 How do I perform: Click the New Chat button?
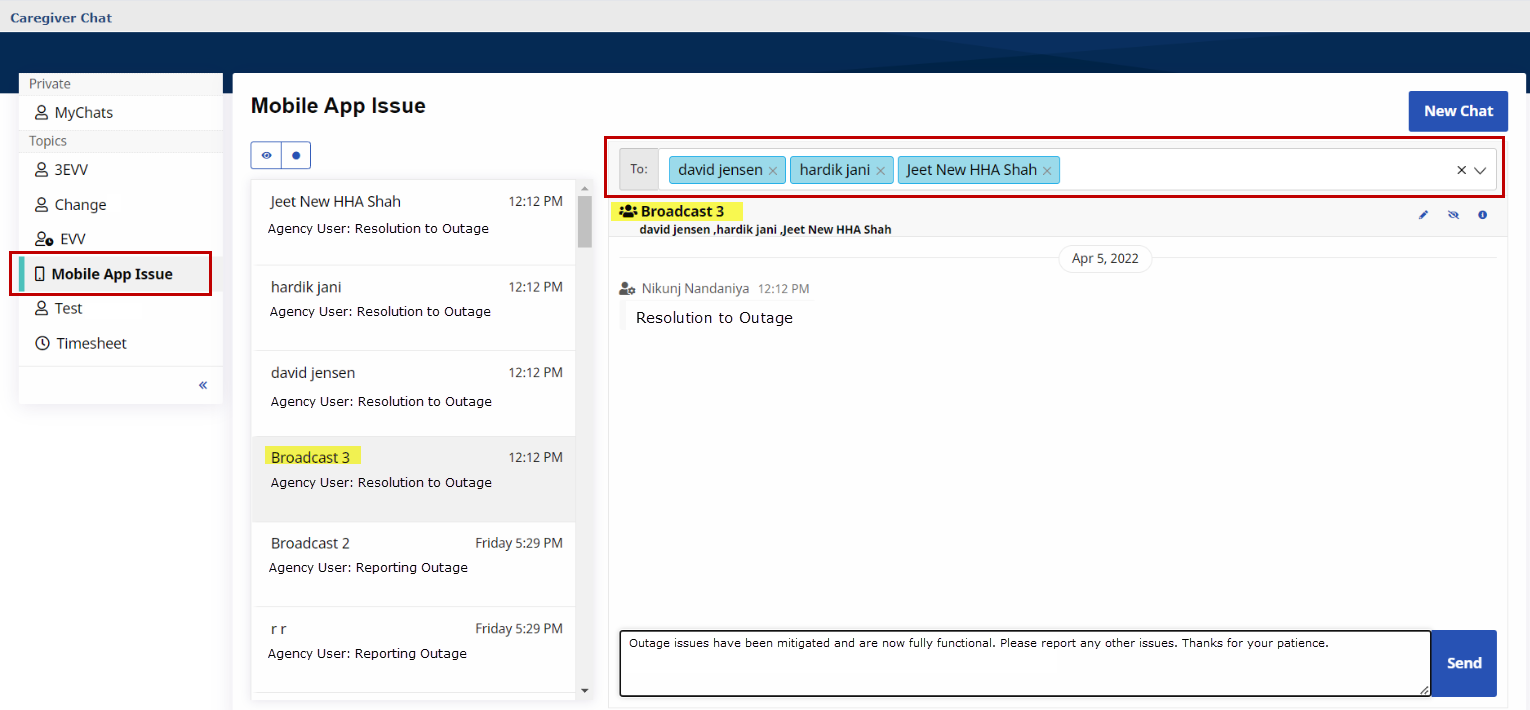pos(1457,111)
